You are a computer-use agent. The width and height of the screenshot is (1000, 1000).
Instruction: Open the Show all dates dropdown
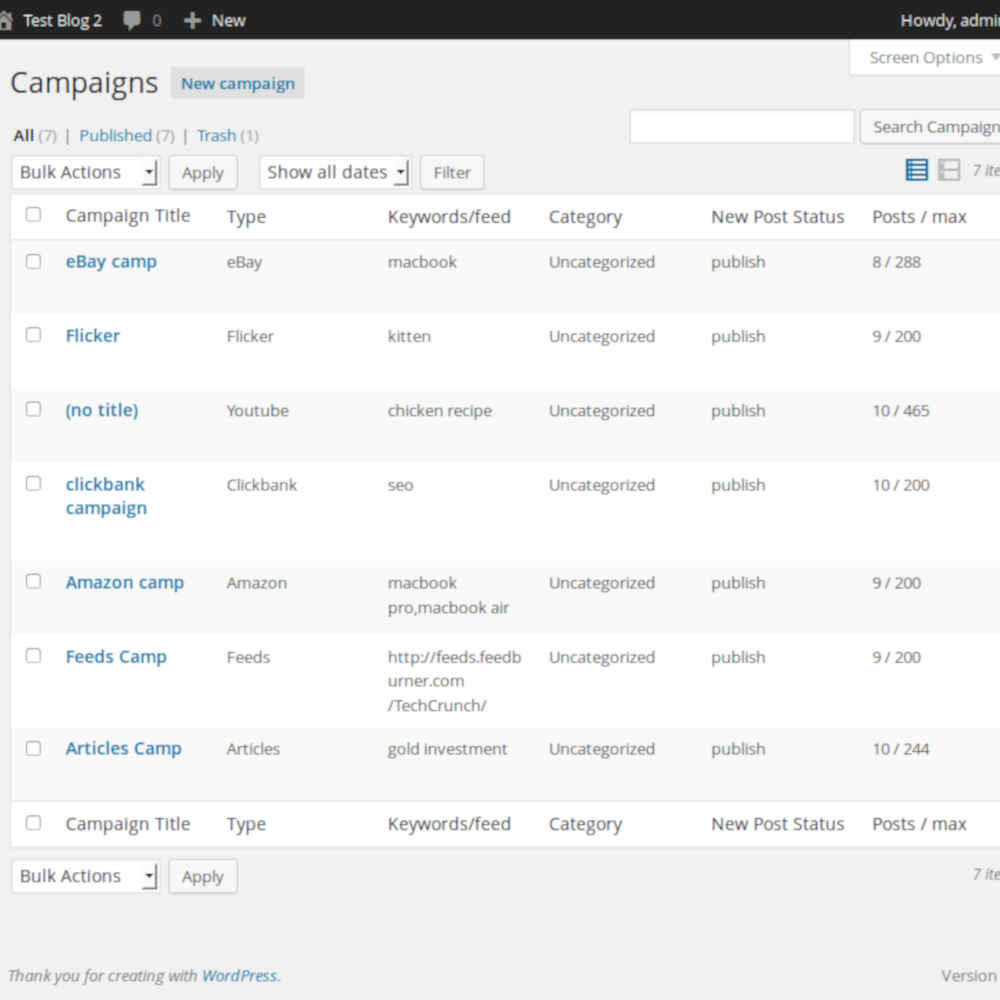click(x=335, y=172)
